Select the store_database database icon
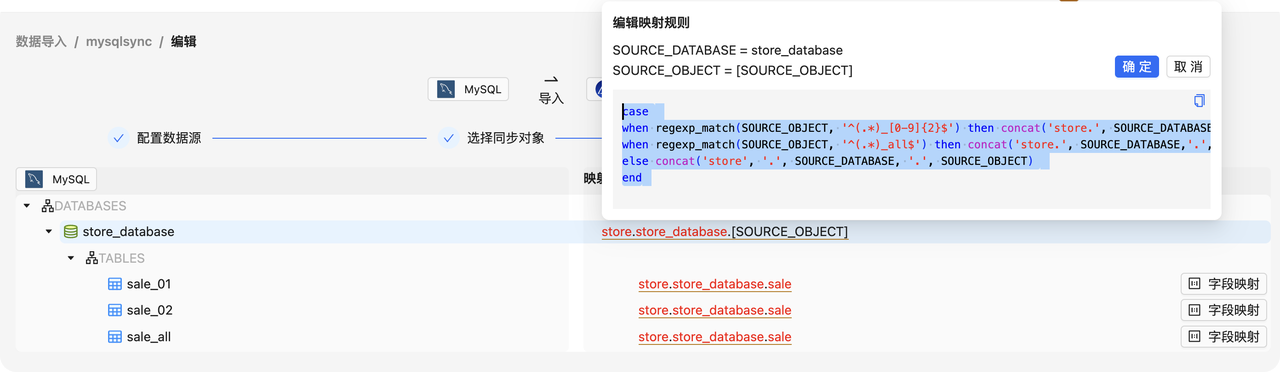 (70, 232)
